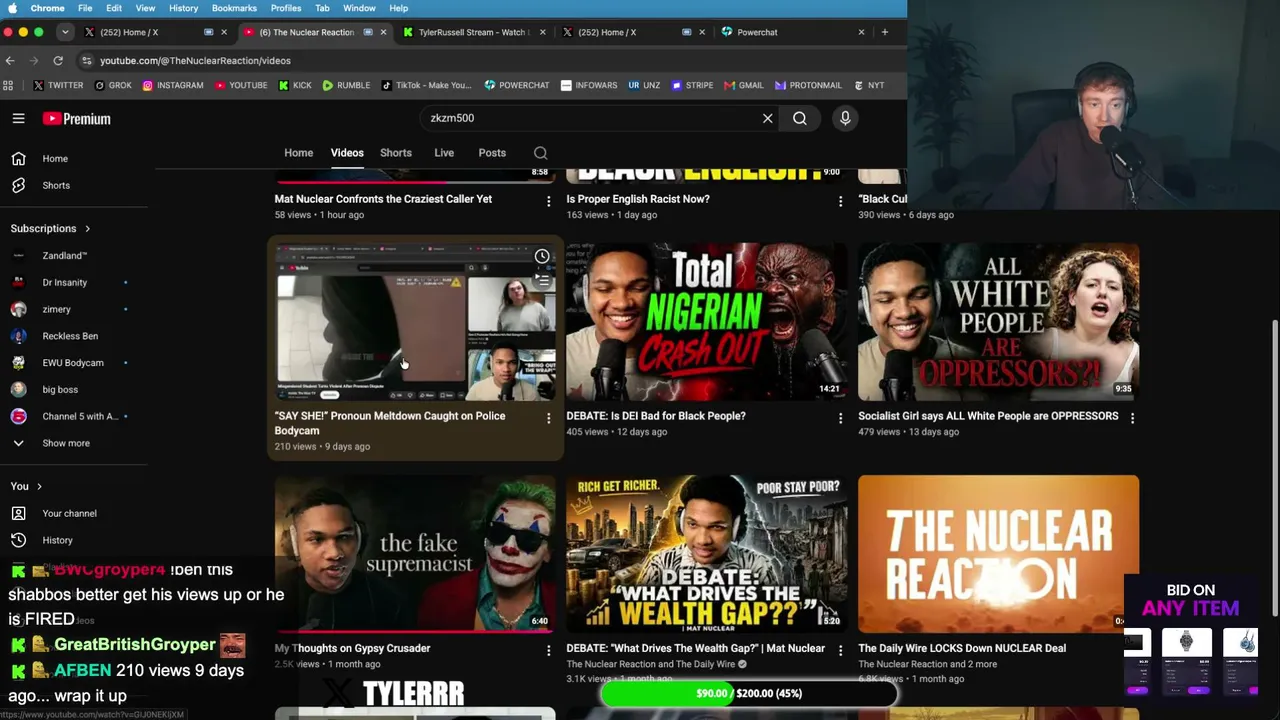The height and width of the screenshot is (720, 1280).
Task: Search within channel using the magnifier icon
Action: [x=540, y=153]
